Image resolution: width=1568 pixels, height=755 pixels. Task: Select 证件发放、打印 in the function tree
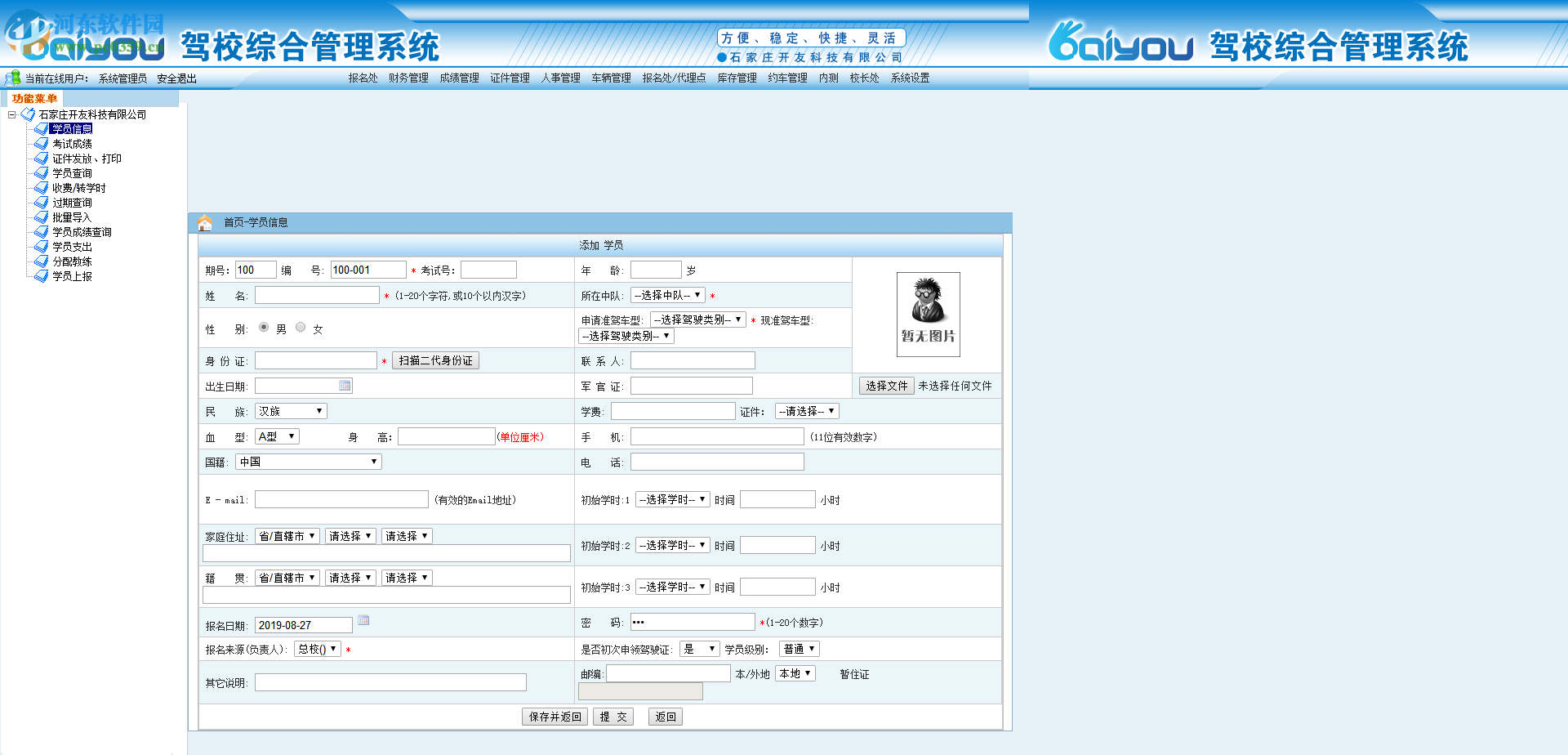pyautogui.click(x=87, y=159)
